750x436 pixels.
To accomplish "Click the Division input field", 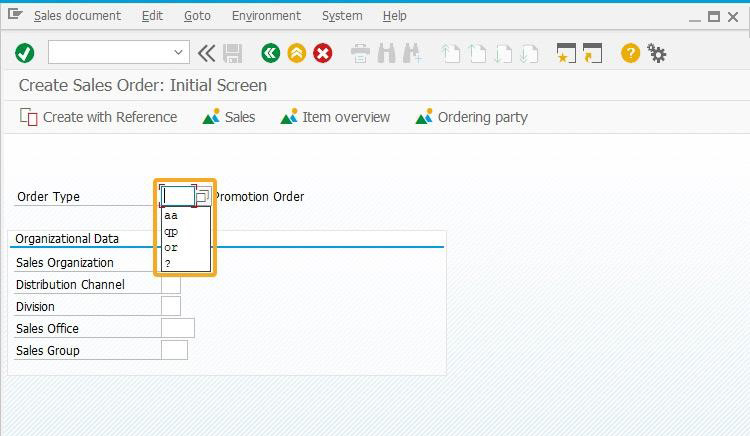I will [171, 306].
